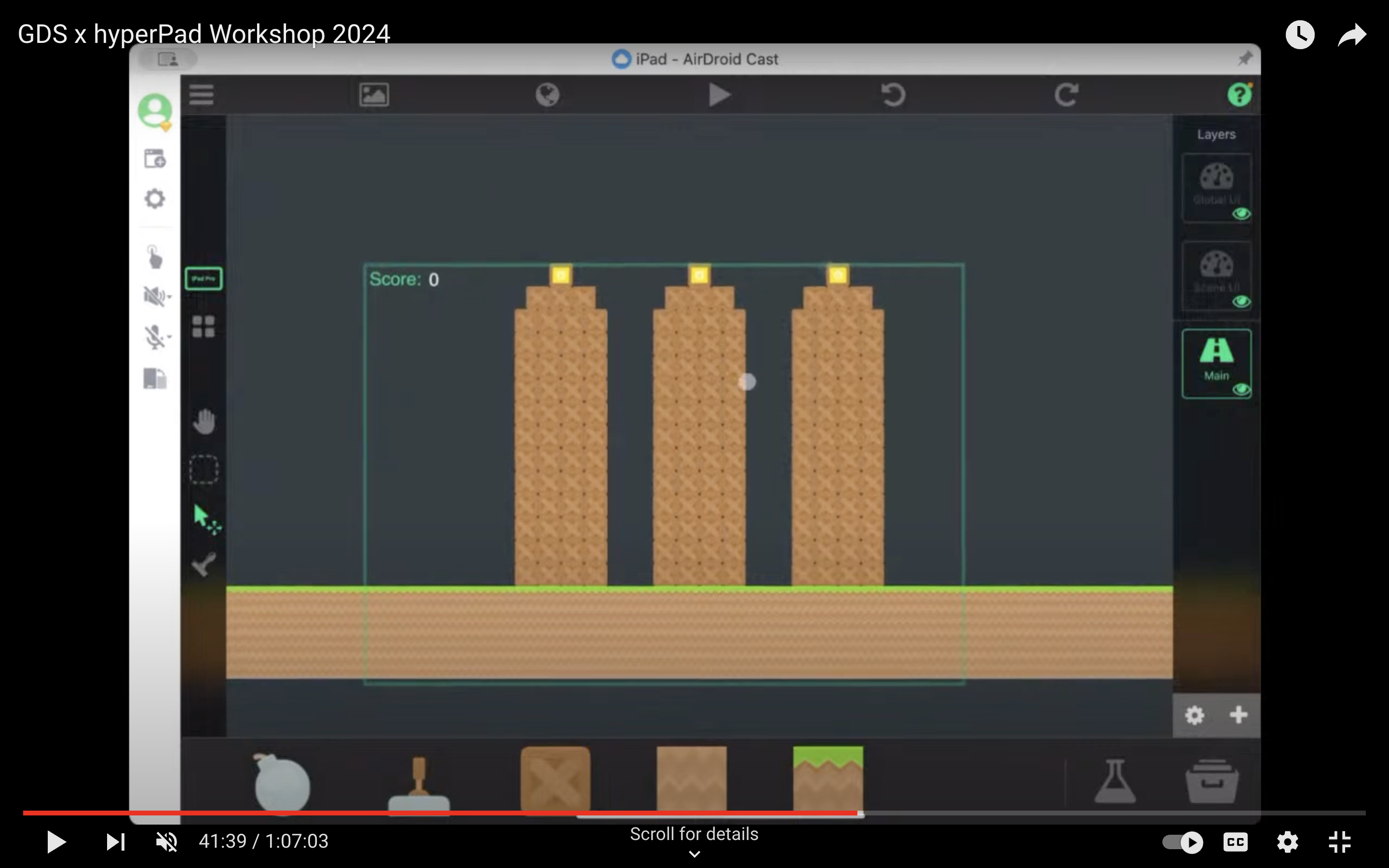This screenshot has width=1389, height=868.
Task: Unmute the YouTube video volume
Action: click(167, 841)
